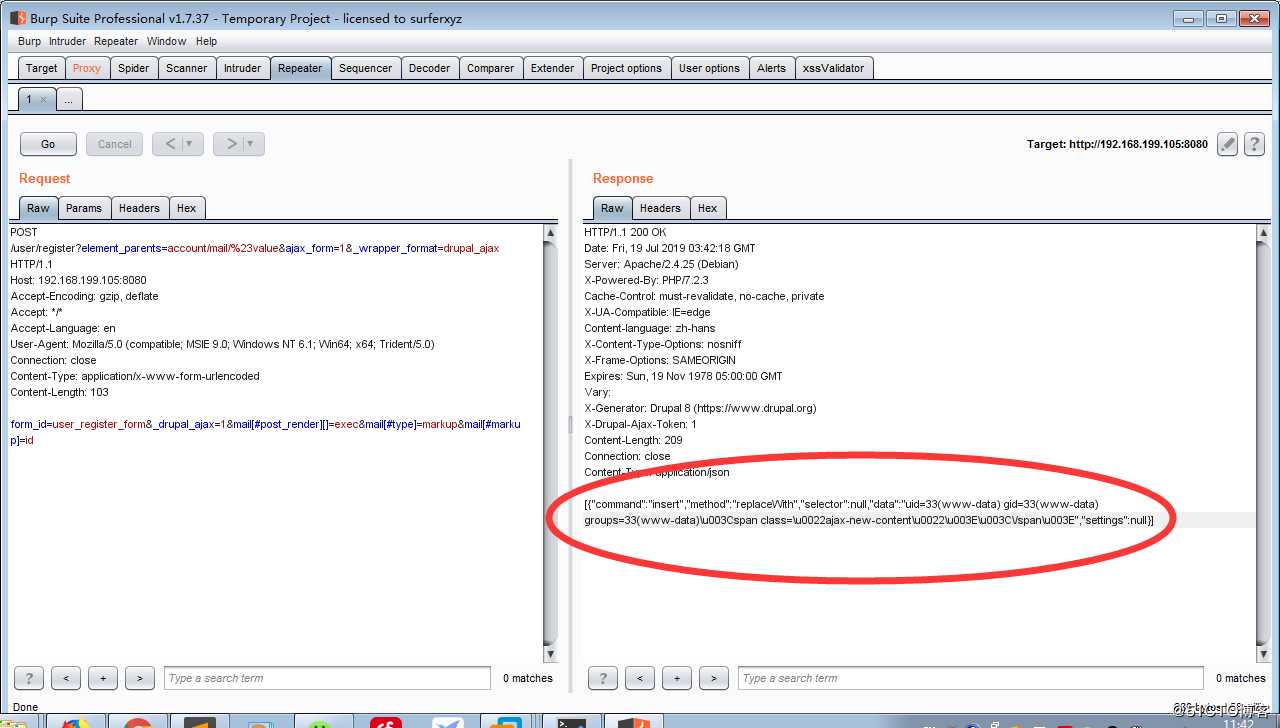This screenshot has width=1280, height=728.
Task: Click response scrollbar up arrow
Action: [x=1265, y=233]
